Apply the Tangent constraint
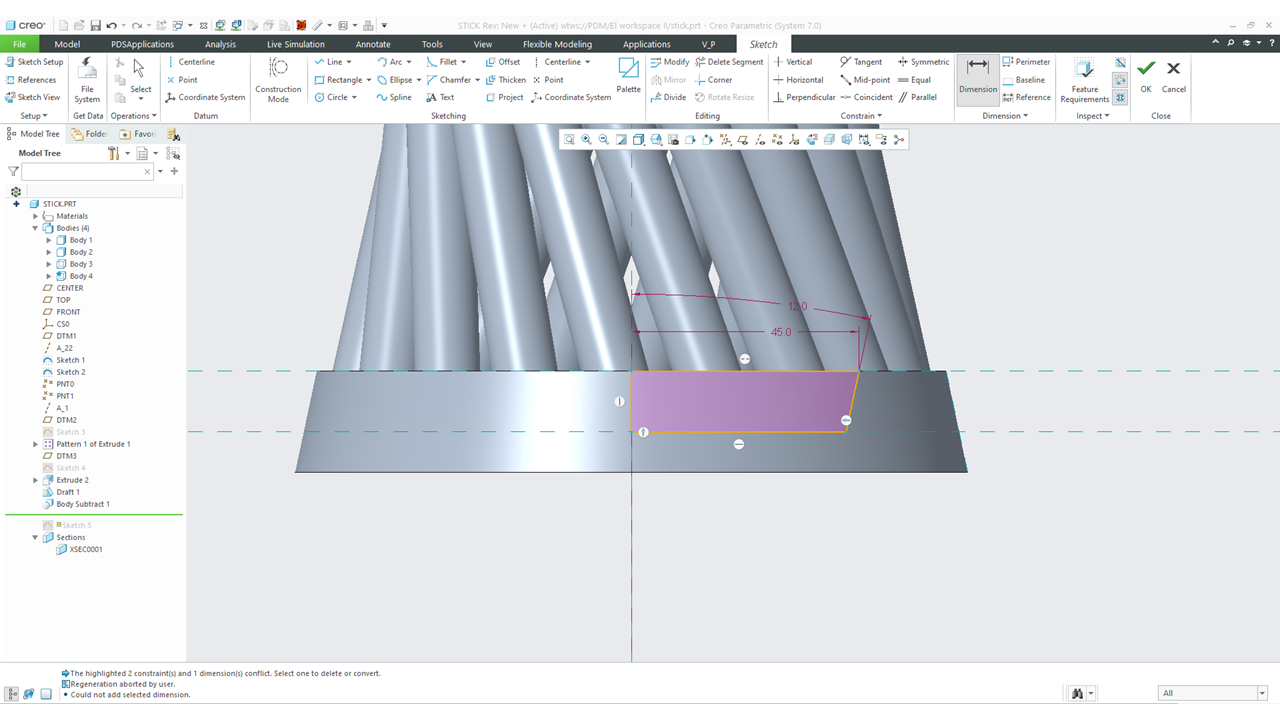This screenshot has height=720, width=1280. coord(861,62)
